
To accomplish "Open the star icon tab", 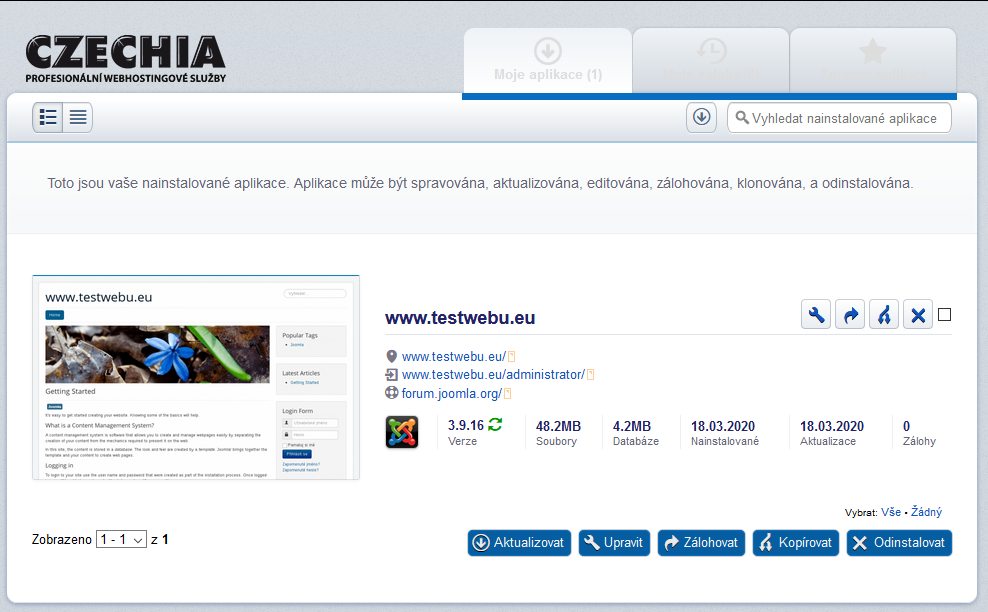I will 872,62.
